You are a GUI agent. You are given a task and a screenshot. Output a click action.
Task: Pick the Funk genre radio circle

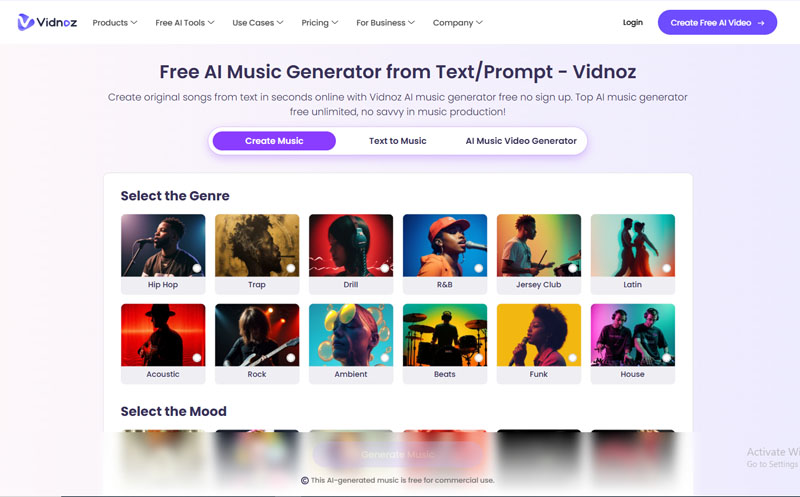coord(572,358)
